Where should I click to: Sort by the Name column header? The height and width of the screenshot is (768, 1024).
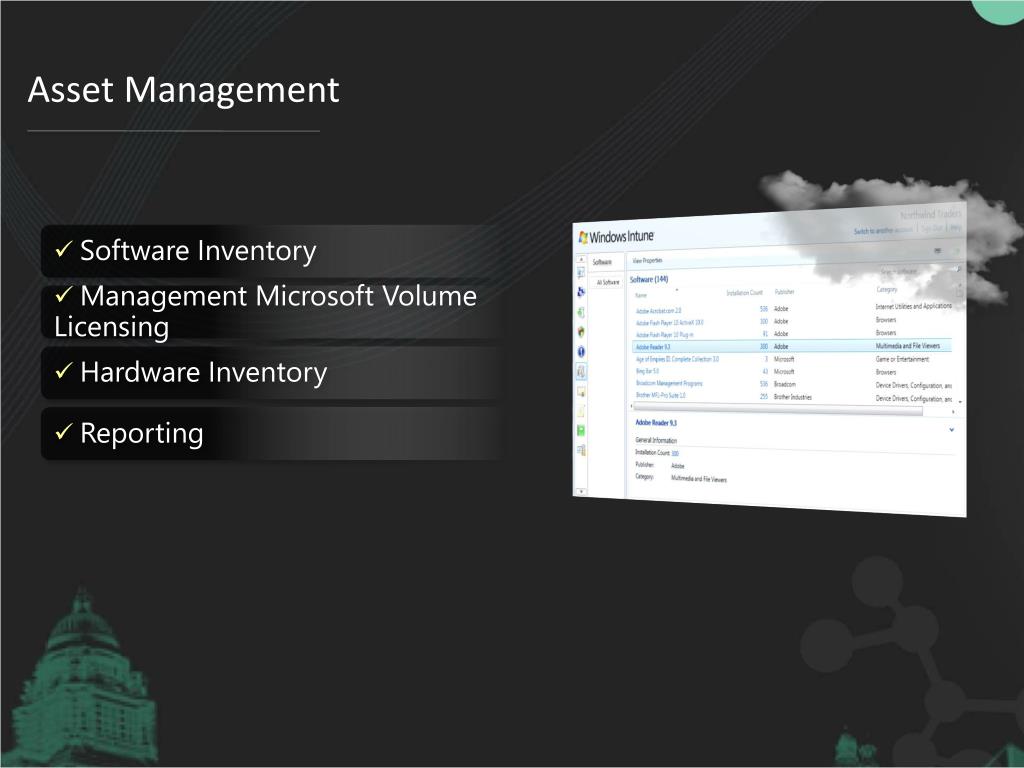(x=641, y=295)
